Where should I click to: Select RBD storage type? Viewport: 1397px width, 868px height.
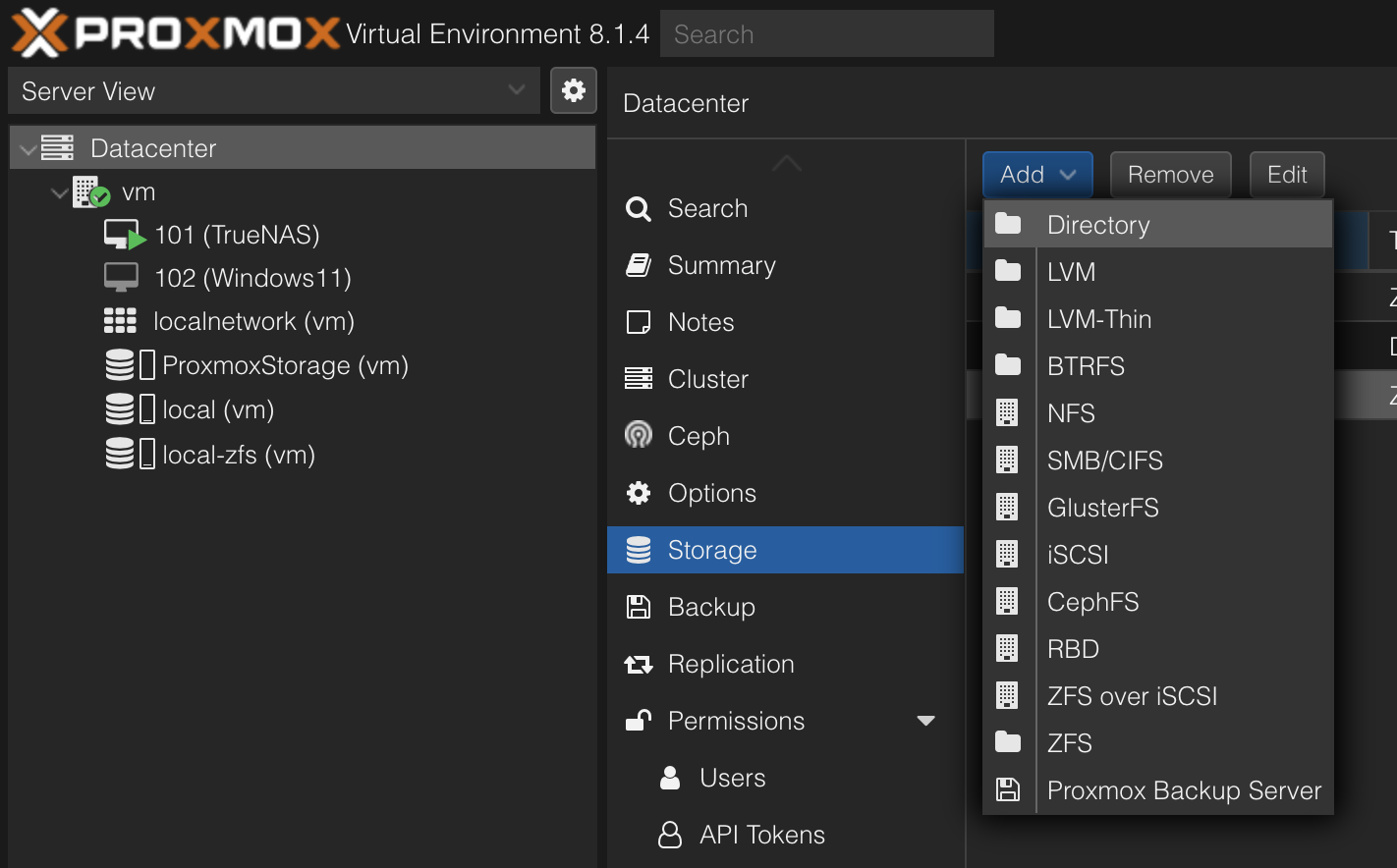click(x=1159, y=649)
